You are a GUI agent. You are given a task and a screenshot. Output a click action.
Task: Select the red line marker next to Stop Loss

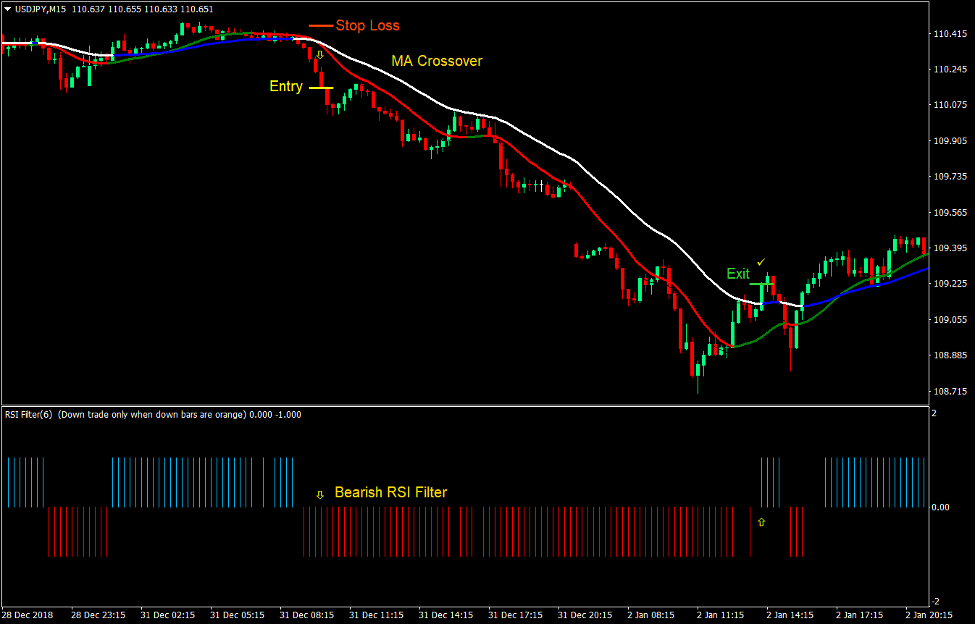(x=322, y=25)
